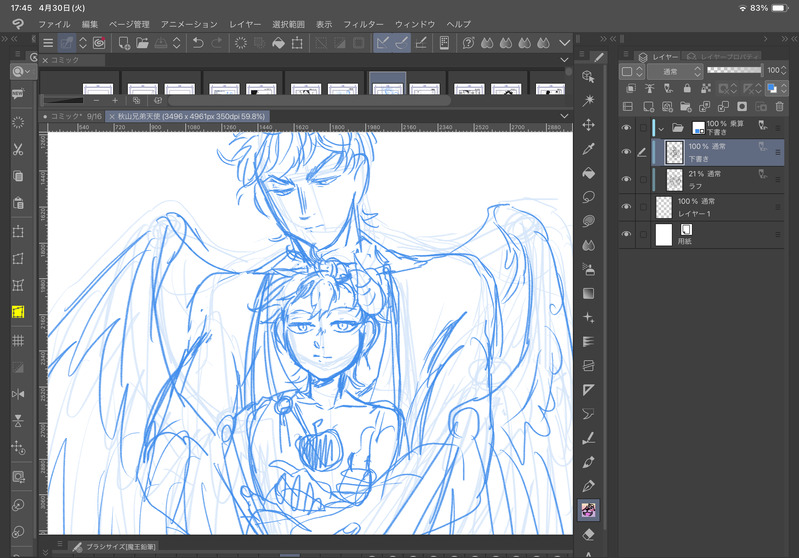Select the Move layer tool

click(588, 125)
